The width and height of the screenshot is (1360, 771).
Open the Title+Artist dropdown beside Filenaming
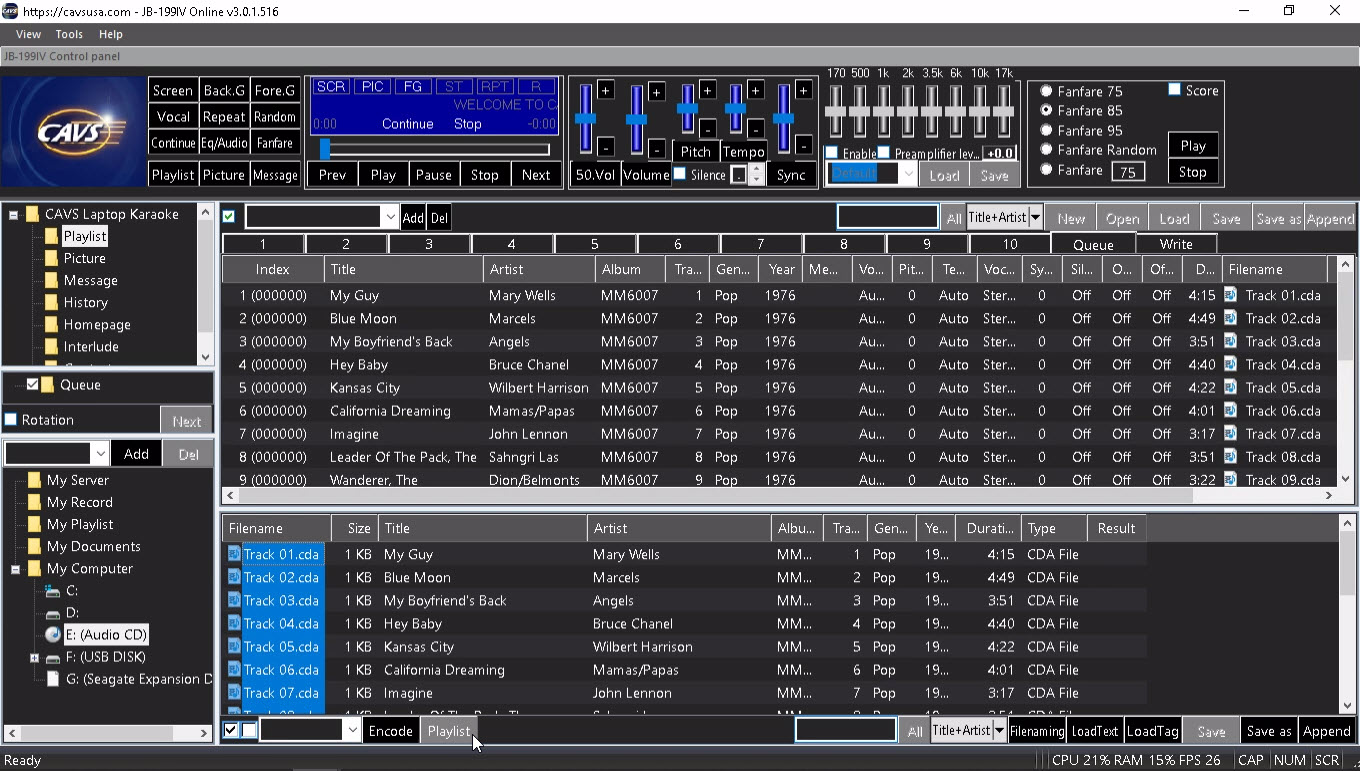tap(998, 731)
